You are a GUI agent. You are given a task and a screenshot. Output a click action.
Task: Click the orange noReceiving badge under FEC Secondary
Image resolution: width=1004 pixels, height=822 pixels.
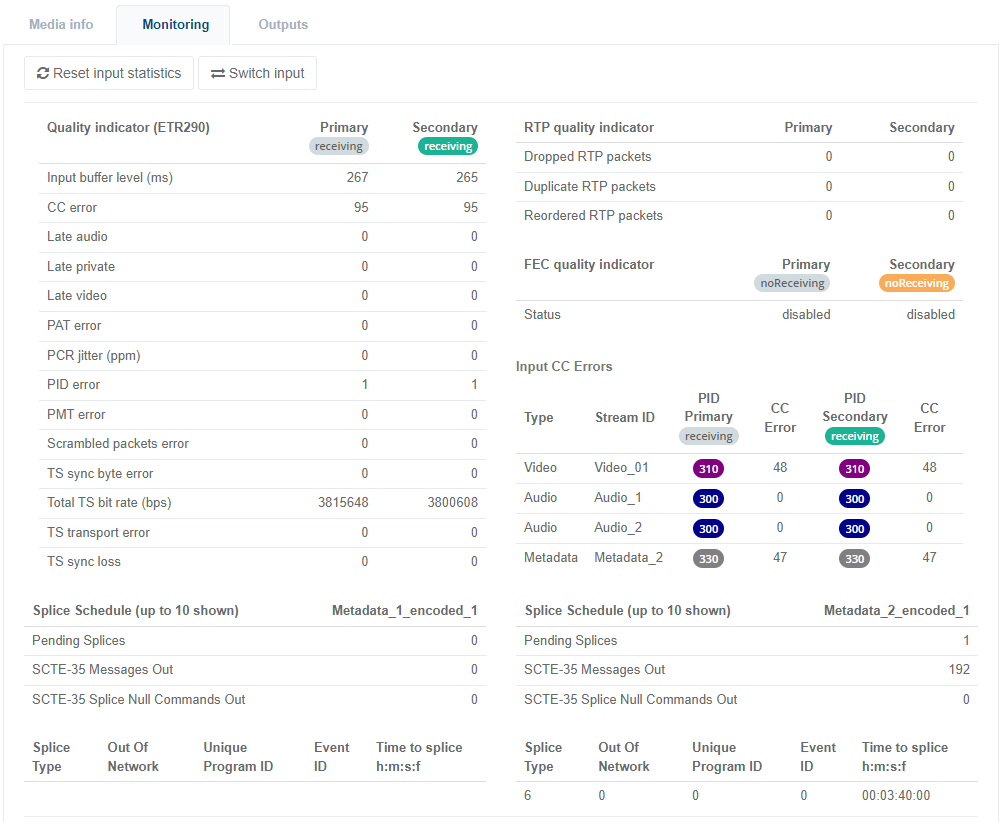(917, 283)
